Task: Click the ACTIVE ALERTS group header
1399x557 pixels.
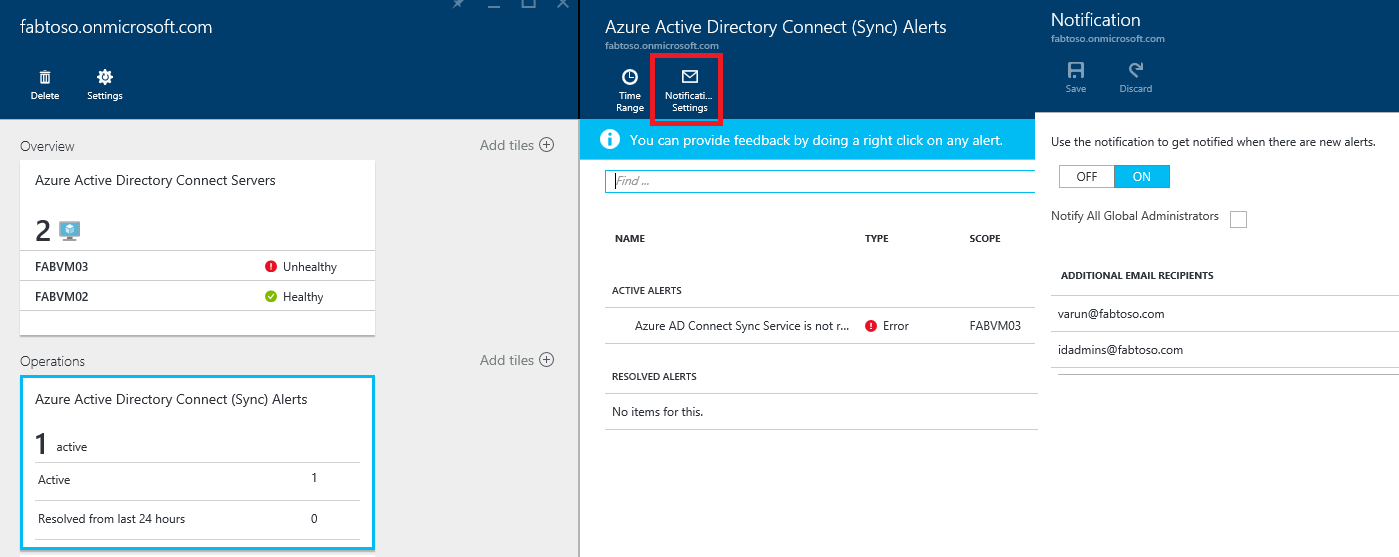Action: click(x=646, y=291)
